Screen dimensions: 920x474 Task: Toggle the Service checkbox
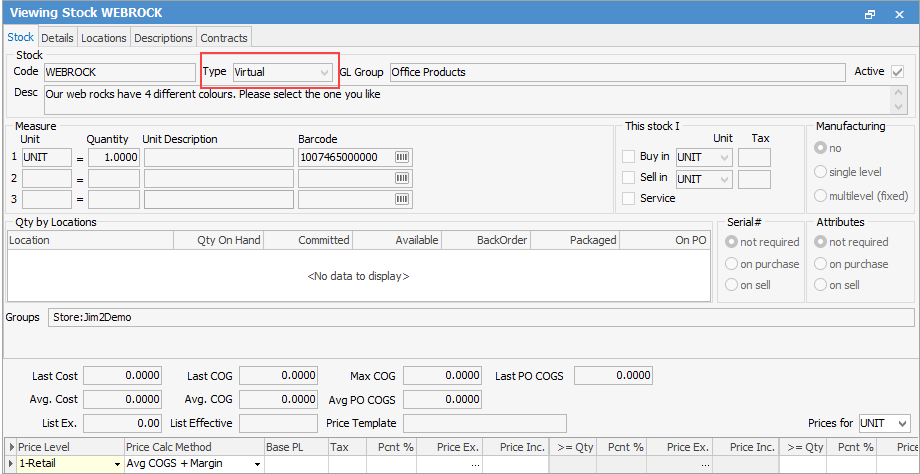coord(628,199)
